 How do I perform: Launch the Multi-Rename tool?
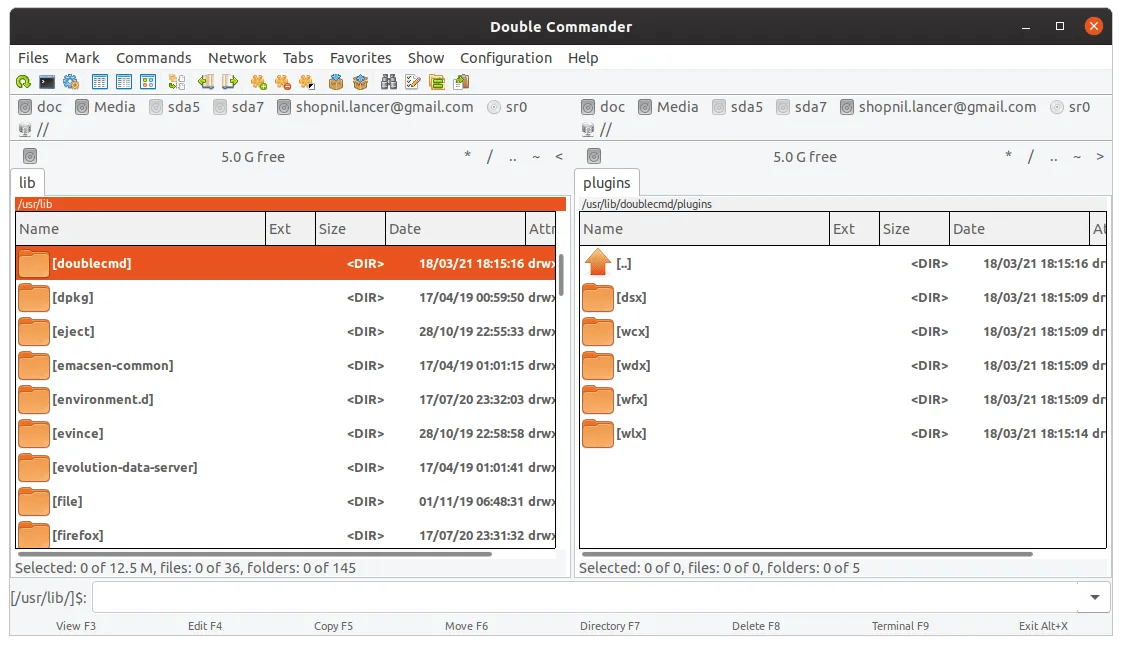pyautogui.click(x=412, y=81)
